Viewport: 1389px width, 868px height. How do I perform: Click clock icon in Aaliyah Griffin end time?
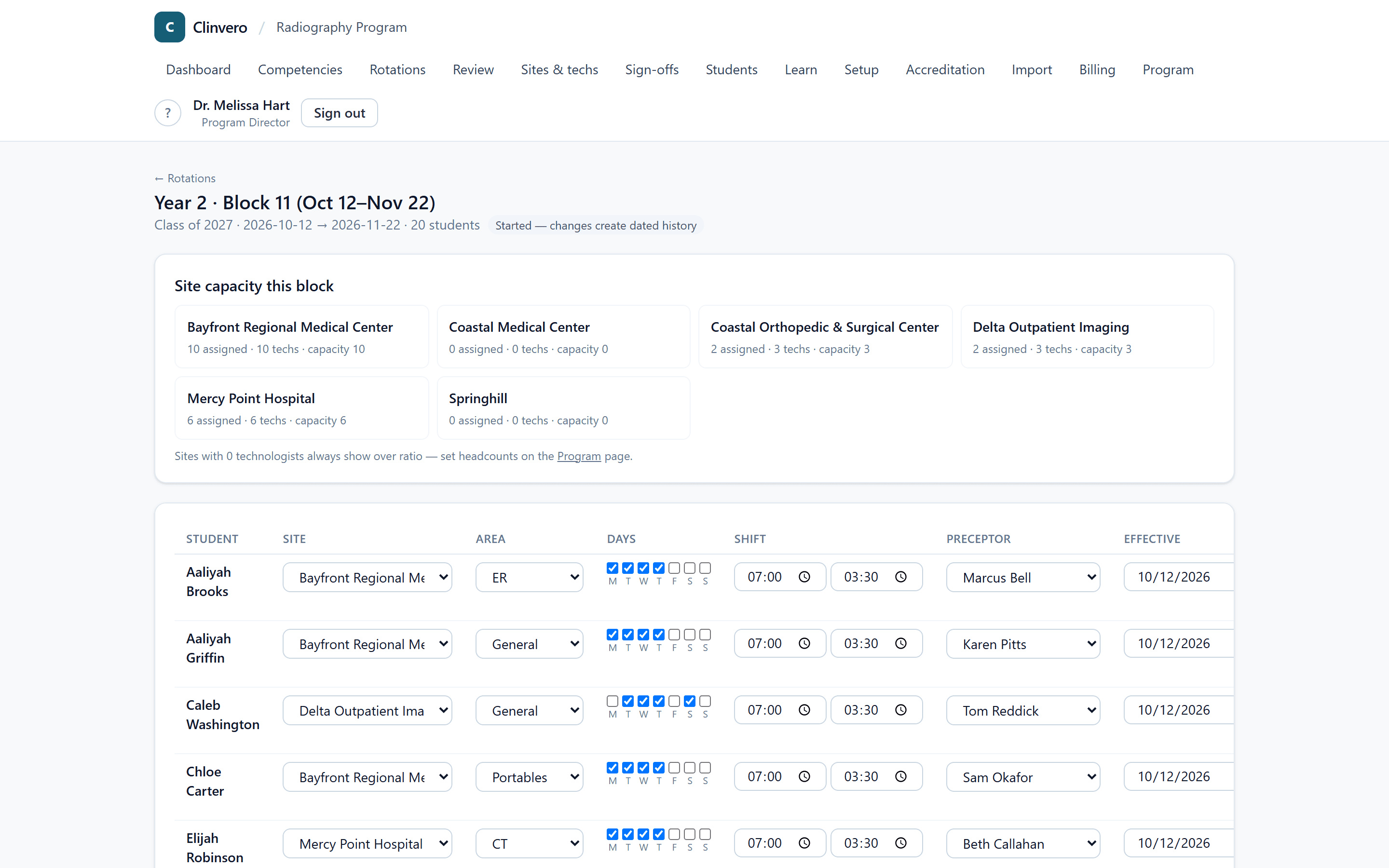tap(901, 644)
